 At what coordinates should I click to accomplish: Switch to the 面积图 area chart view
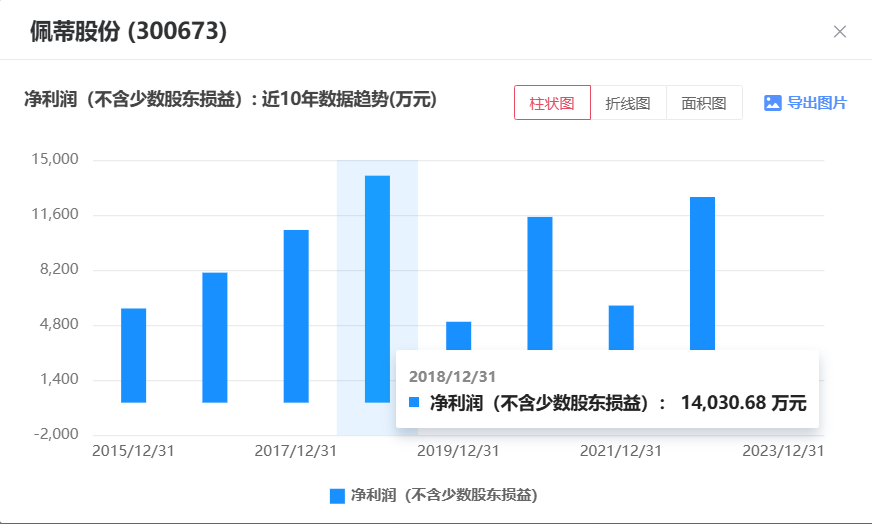click(x=704, y=103)
